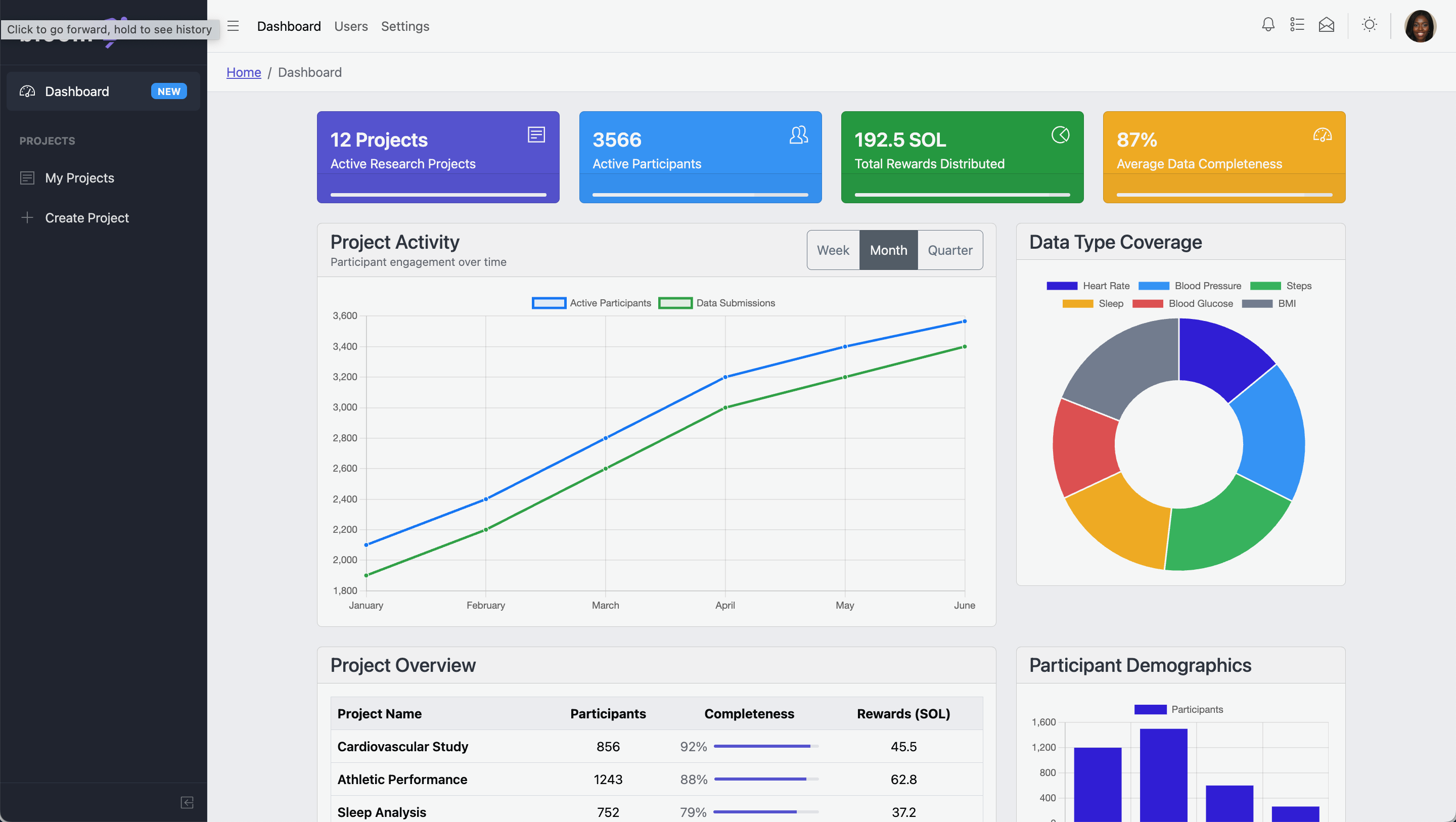Select the Quarter activity range
The height and width of the screenshot is (822, 1456).
949,250
